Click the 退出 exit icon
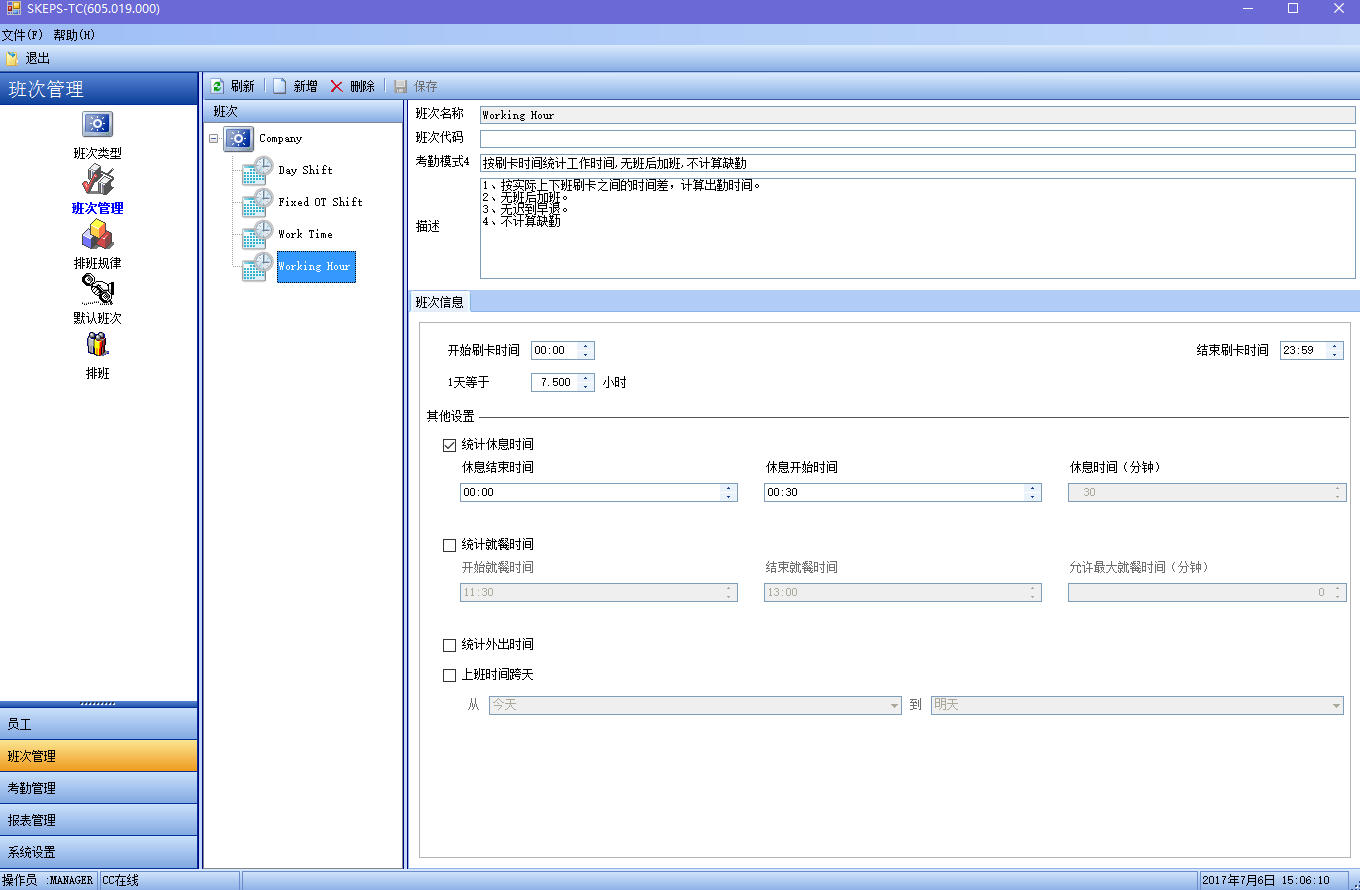 point(12,59)
